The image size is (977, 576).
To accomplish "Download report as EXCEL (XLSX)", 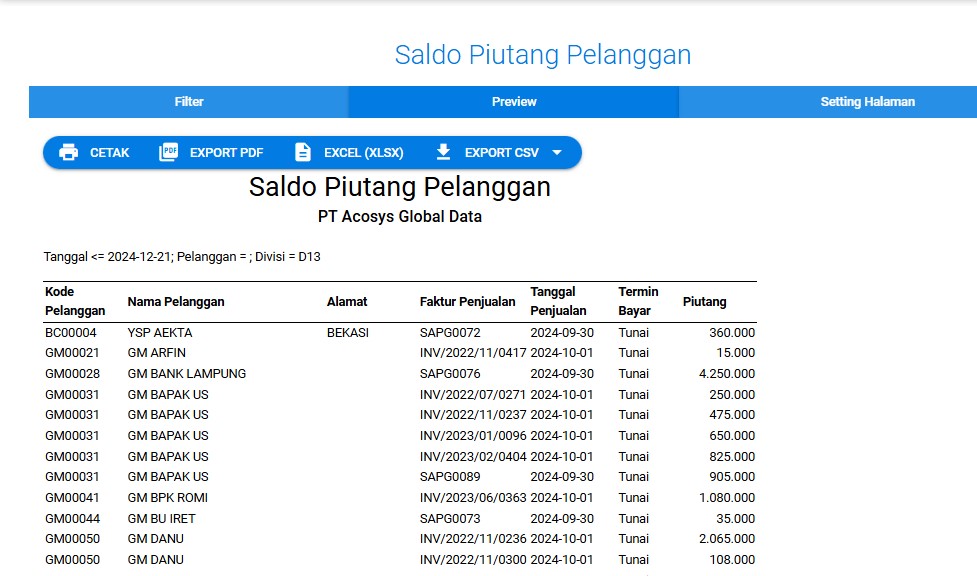I will pyautogui.click(x=363, y=153).
